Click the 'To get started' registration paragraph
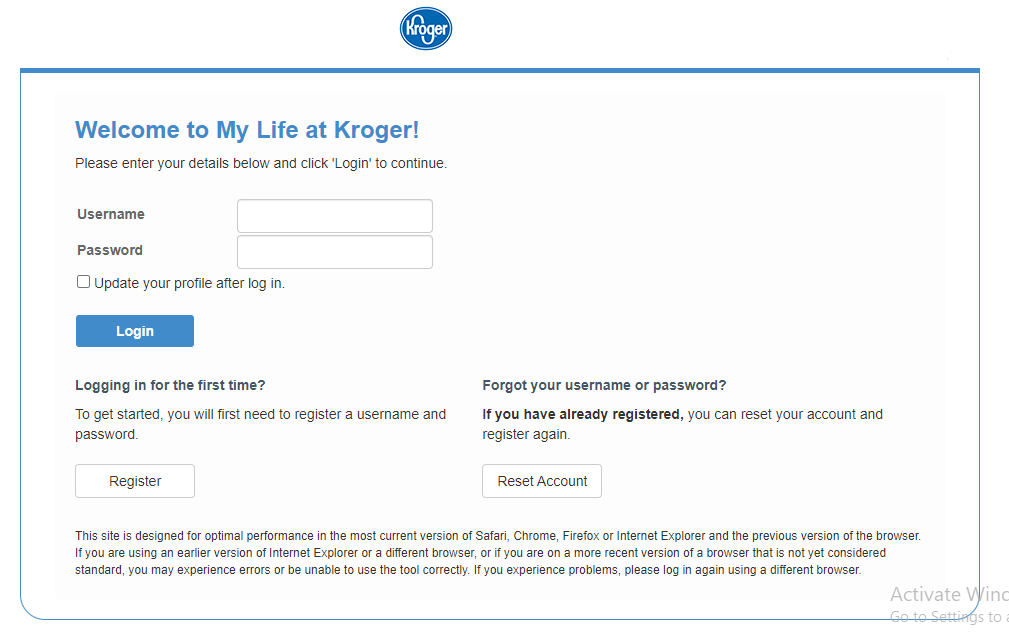Viewport: 1009px width, 635px height. point(260,424)
